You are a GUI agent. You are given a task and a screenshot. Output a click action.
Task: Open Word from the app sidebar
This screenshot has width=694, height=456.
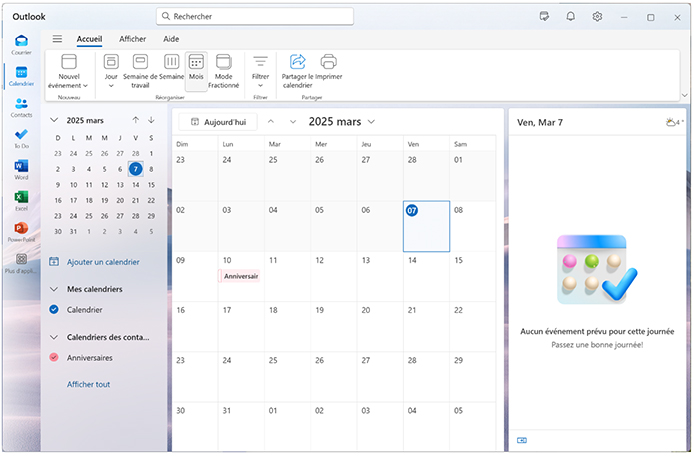tap(21, 168)
